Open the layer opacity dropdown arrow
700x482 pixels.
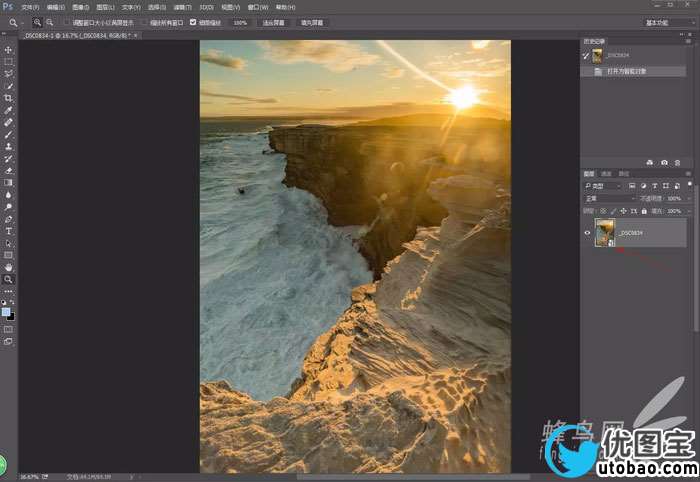690,198
